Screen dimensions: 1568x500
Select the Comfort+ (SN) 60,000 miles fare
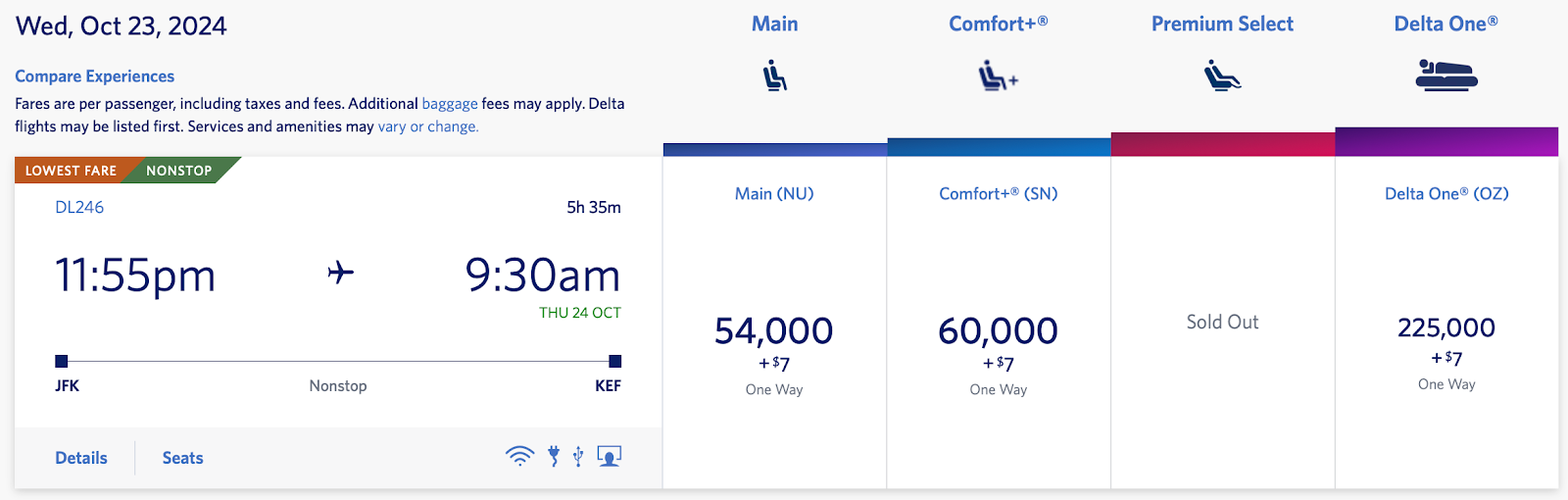click(998, 331)
